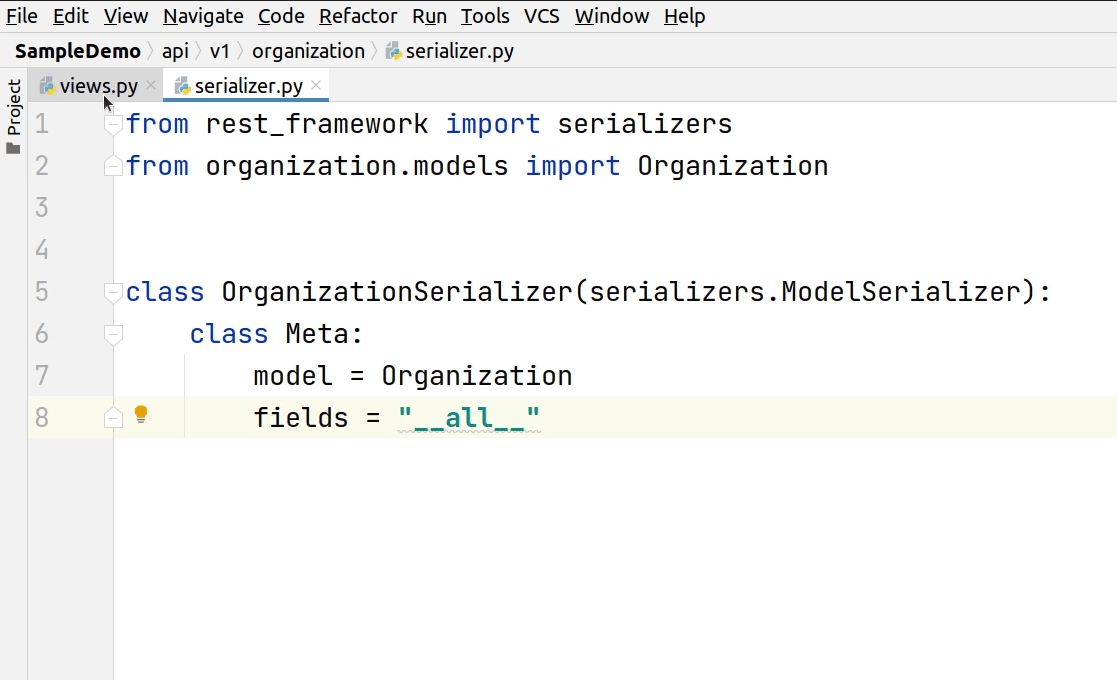Click the Python file icon on views.py tab
The image size is (1117, 680).
(47, 86)
